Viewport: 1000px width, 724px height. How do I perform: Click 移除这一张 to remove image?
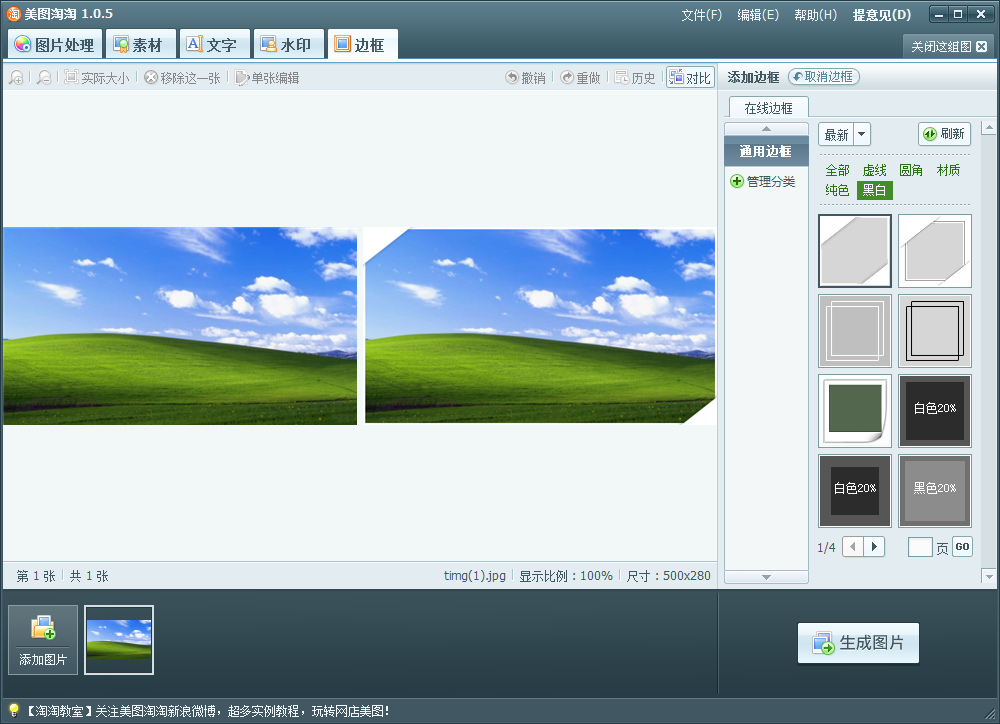point(182,78)
